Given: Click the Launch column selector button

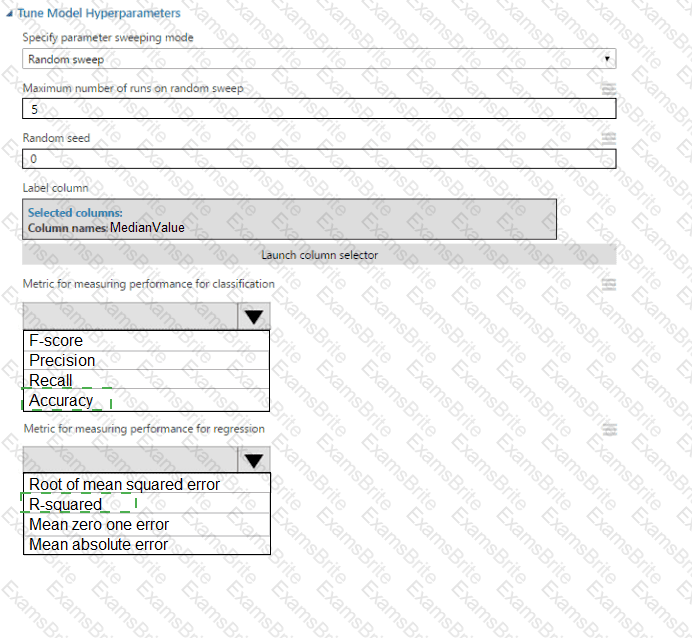Looking at the screenshot, I should (319, 255).
